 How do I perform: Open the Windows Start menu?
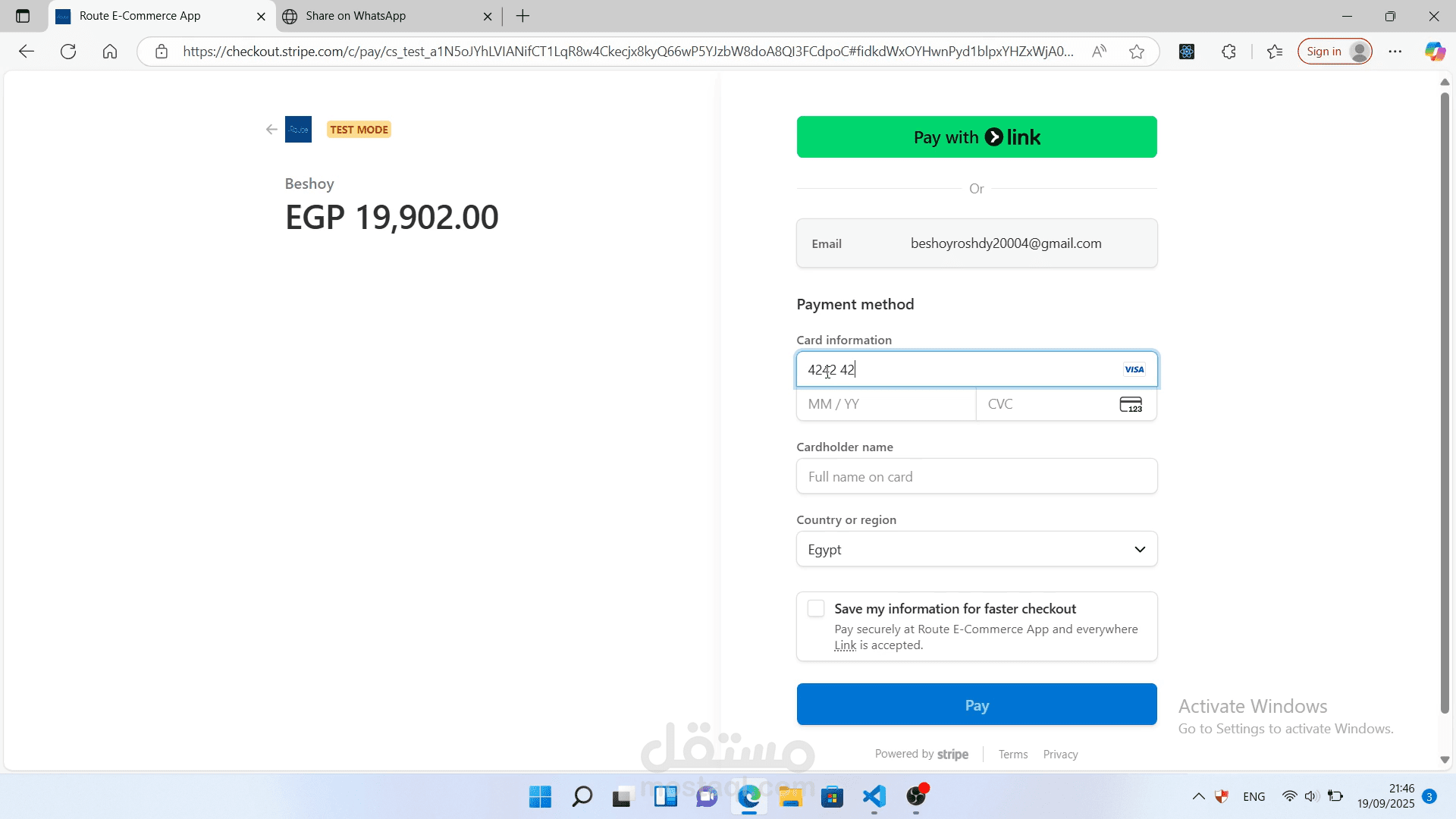pyautogui.click(x=540, y=797)
